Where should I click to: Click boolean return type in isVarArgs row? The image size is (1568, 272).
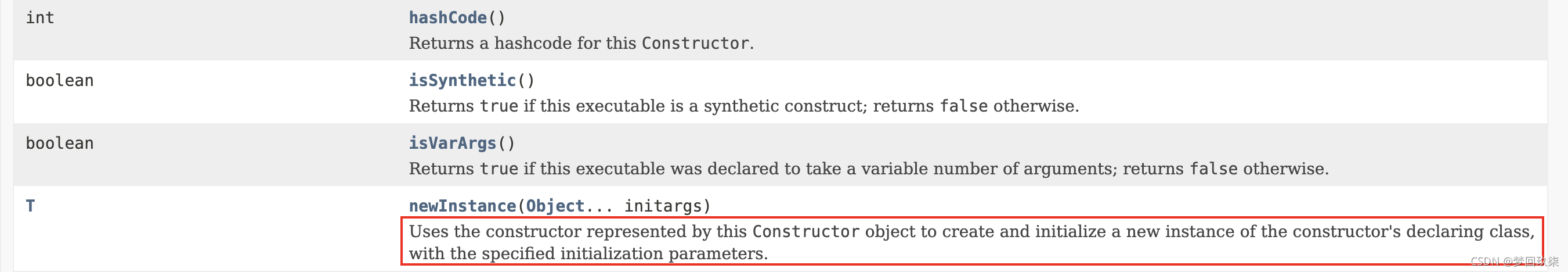(60, 144)
